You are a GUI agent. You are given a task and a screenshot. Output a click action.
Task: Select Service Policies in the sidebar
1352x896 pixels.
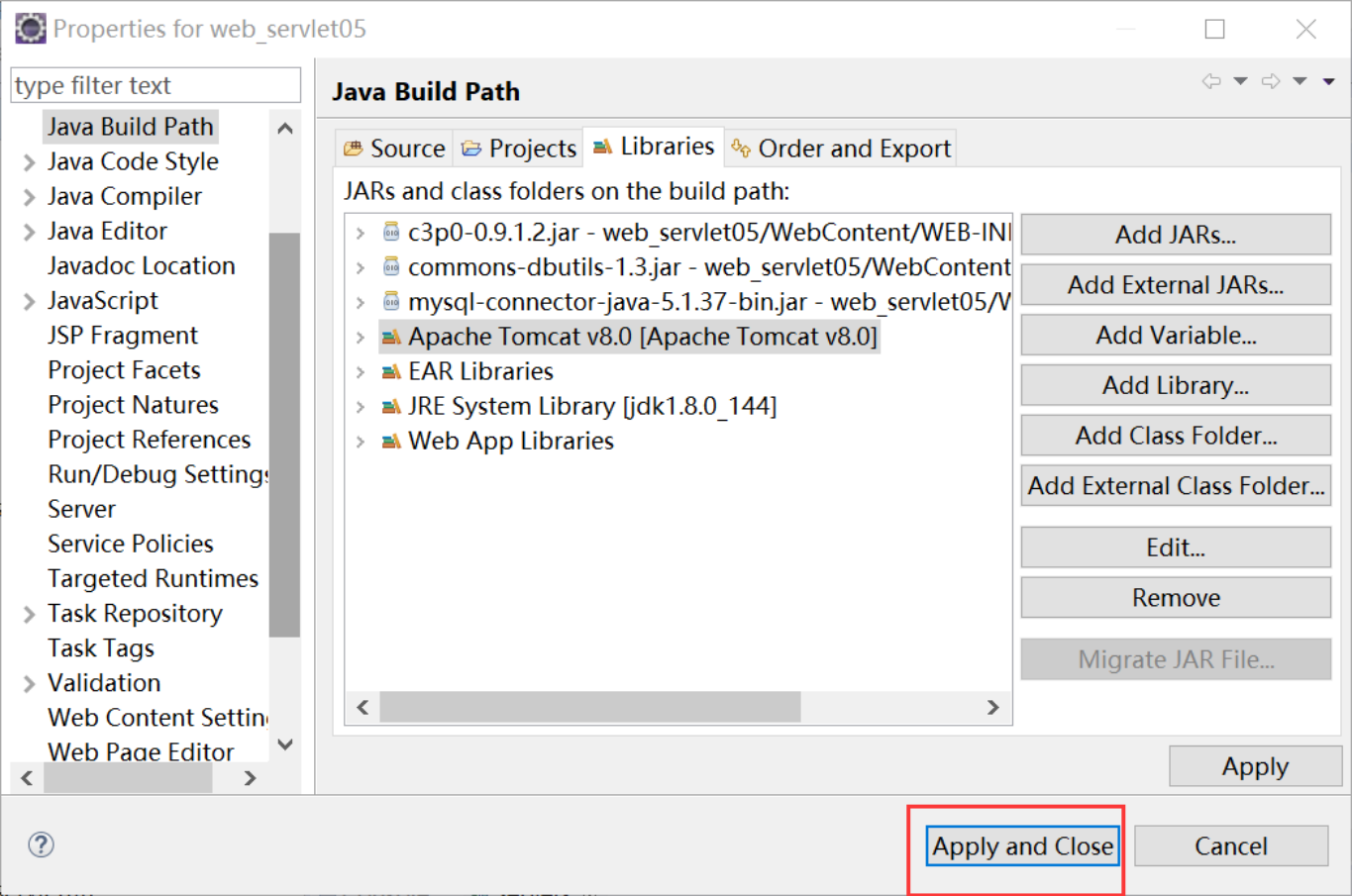pyautogui.click(x=130, y=544)
